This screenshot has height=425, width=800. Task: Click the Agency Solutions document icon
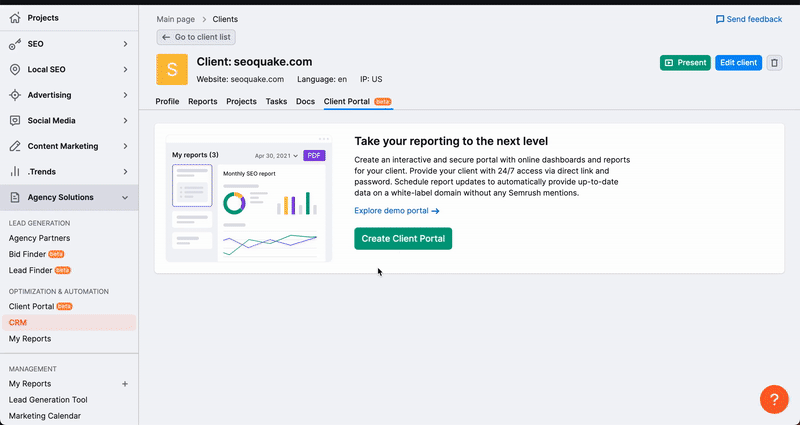(15, 197)
